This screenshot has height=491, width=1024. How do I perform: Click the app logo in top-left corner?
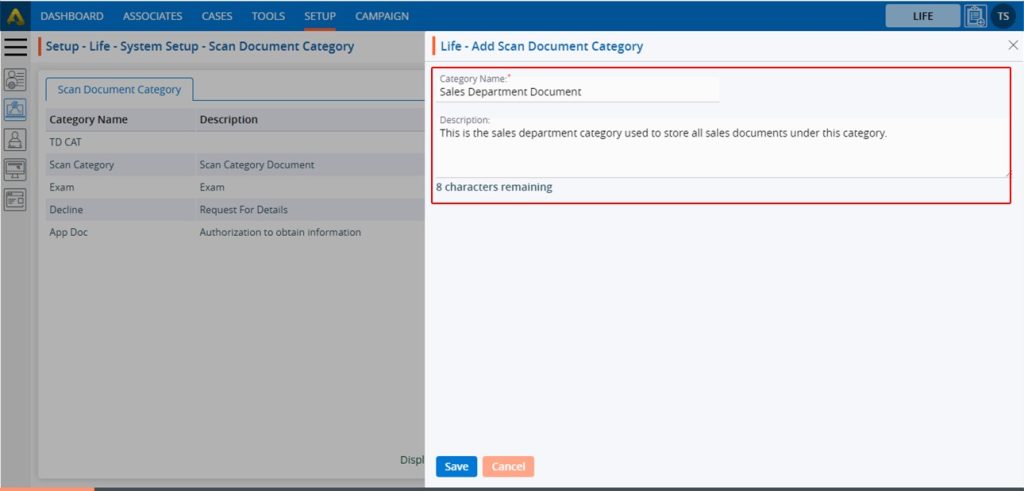(x=15, y=16)
